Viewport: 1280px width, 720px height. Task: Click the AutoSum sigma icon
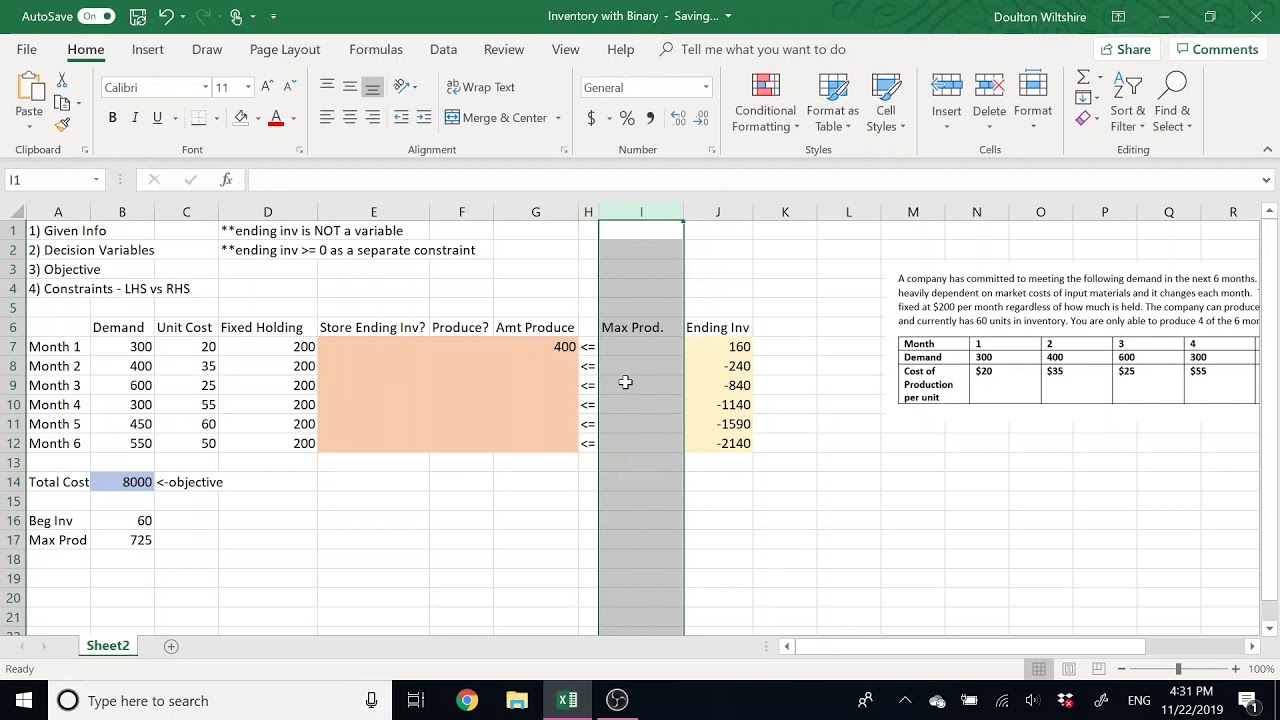tap(1083, 78)
